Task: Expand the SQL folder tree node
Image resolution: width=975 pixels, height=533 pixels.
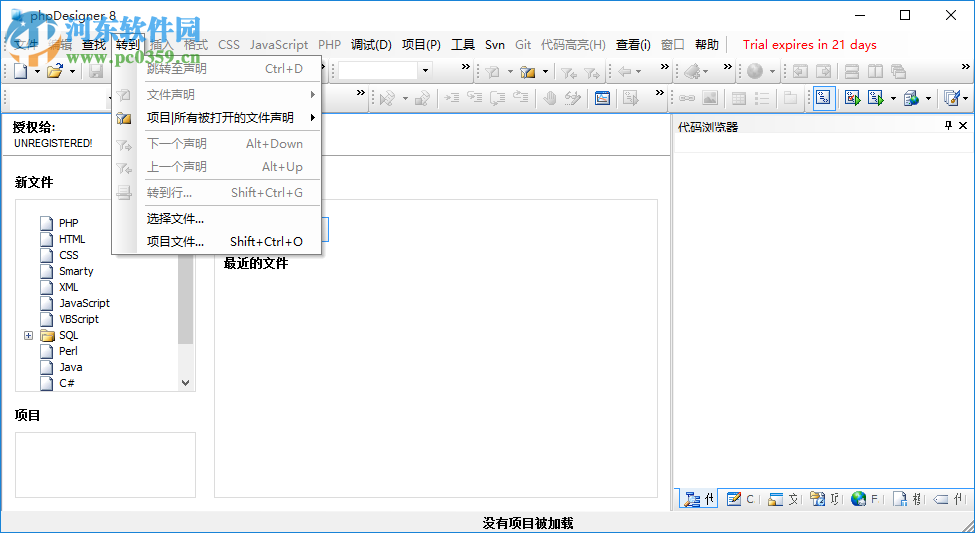Action: (x=28, y=335)
